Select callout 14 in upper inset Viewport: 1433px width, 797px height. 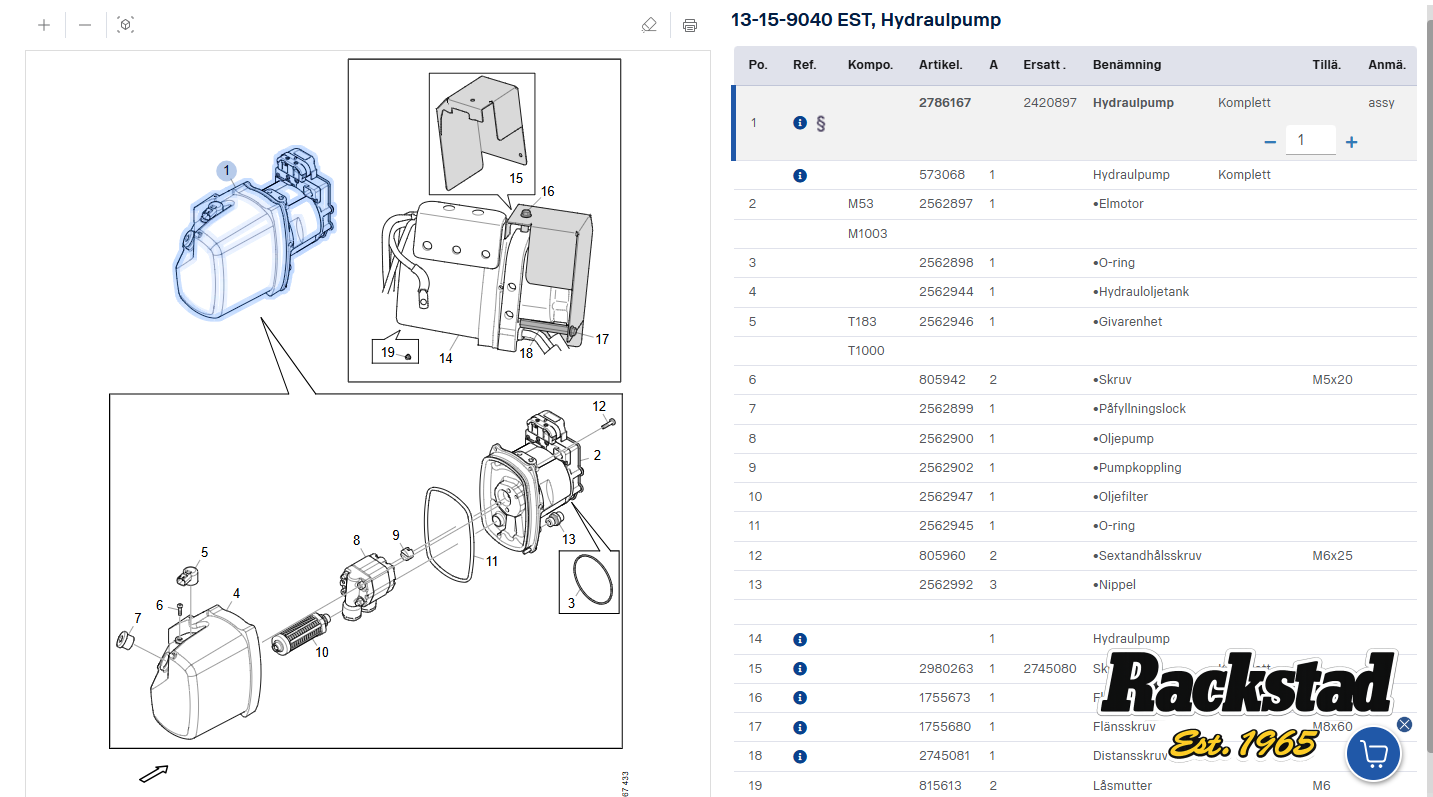(446, 357)
